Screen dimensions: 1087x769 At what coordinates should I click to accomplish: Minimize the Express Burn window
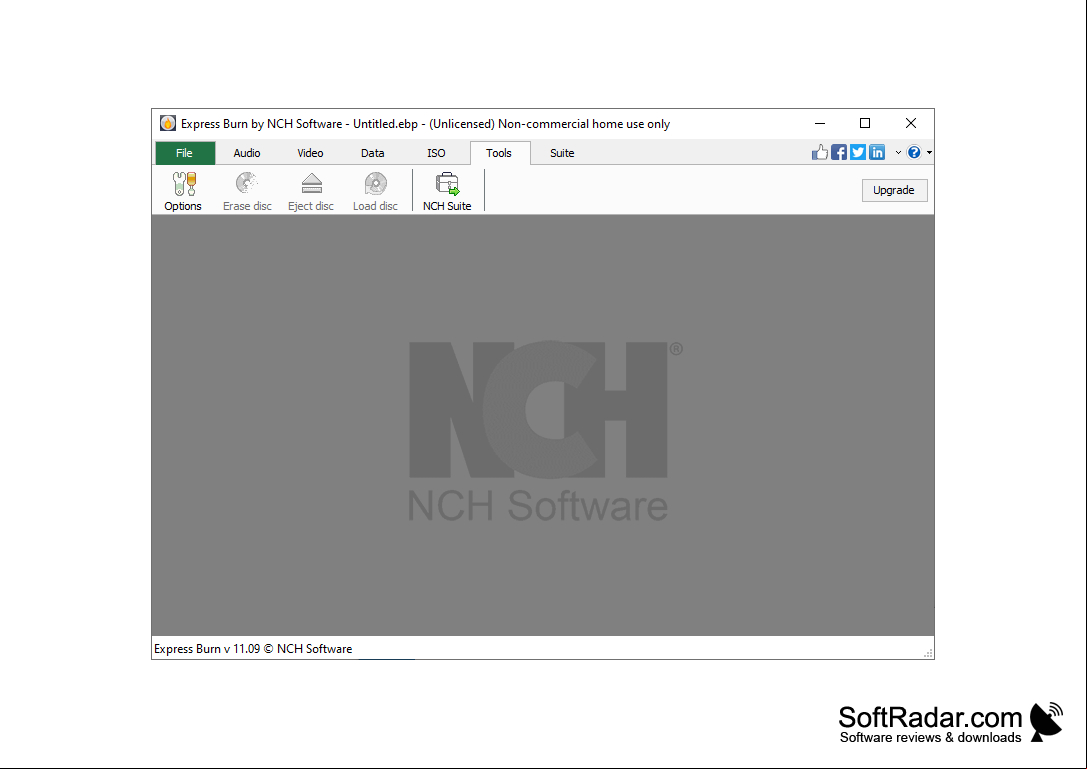(x=820, y=123)
